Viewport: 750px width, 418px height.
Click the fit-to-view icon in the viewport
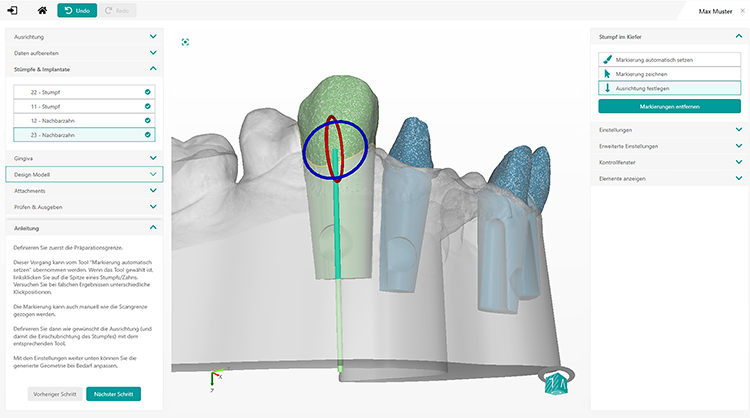pyautogui.click(x=186, y=43)
